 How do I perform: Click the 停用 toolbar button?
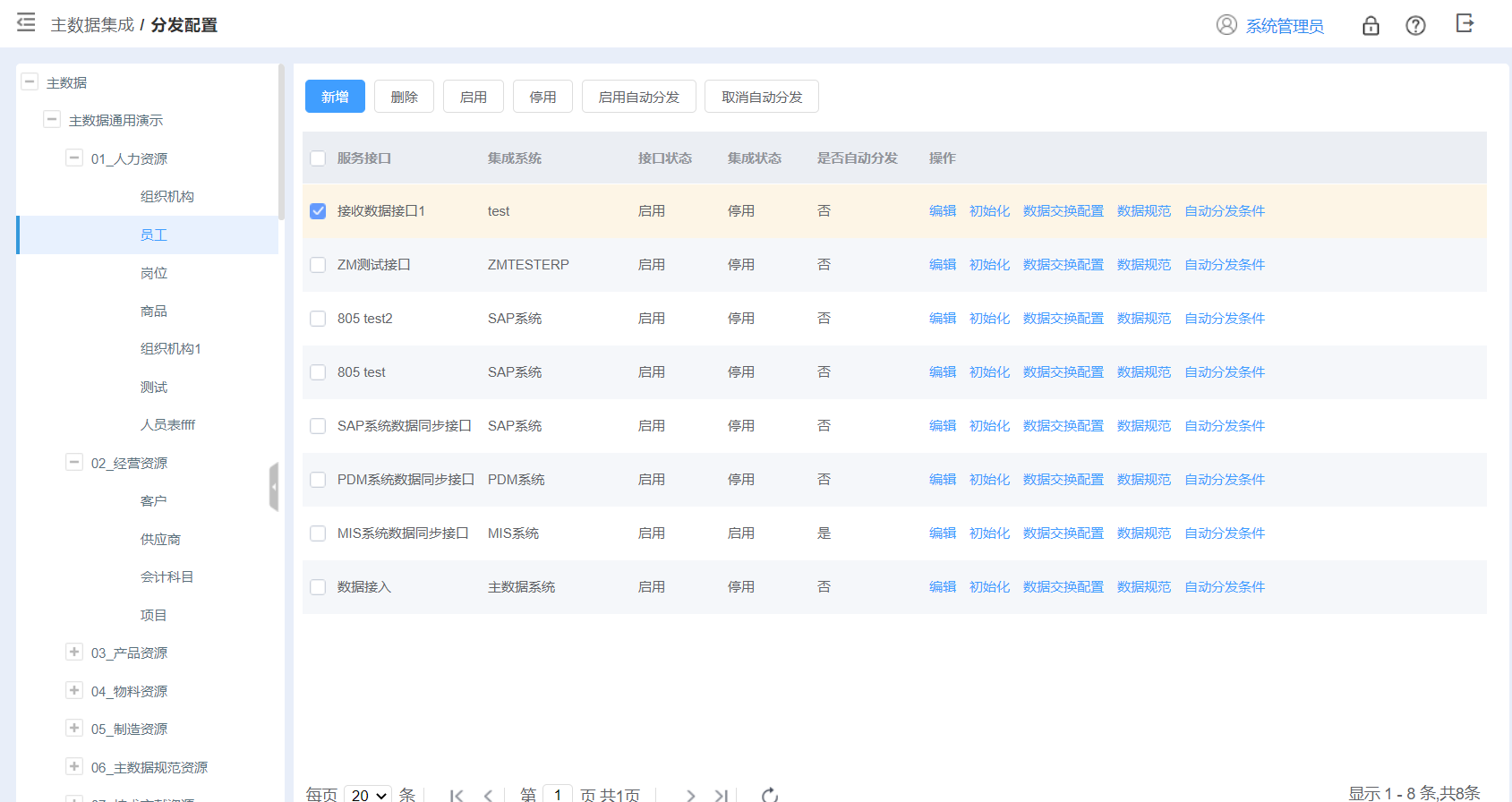(x=542, y=97)
